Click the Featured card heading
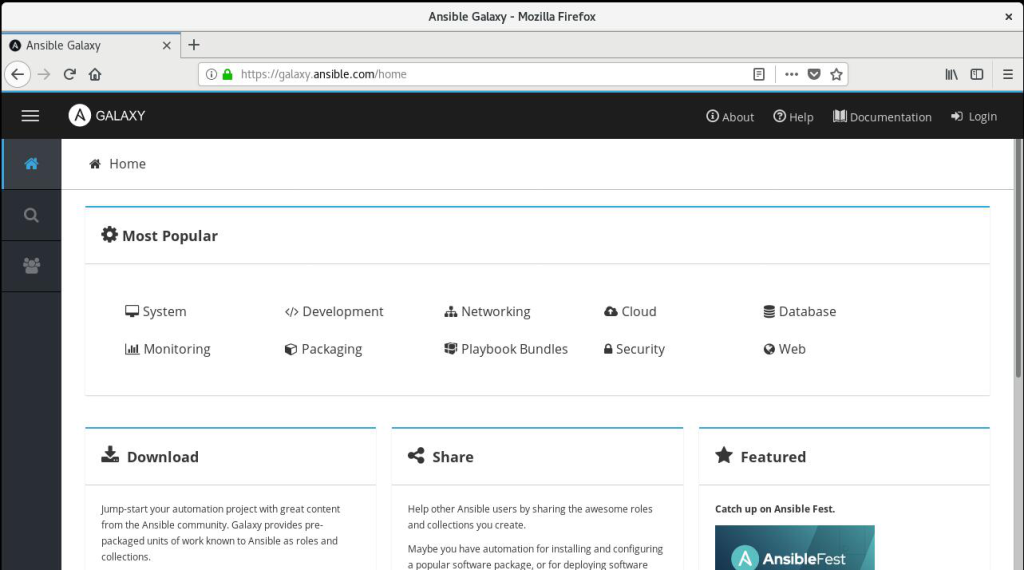Viewport: 1024px width, 570px height. pyautogui.click(x=761, y=456)
